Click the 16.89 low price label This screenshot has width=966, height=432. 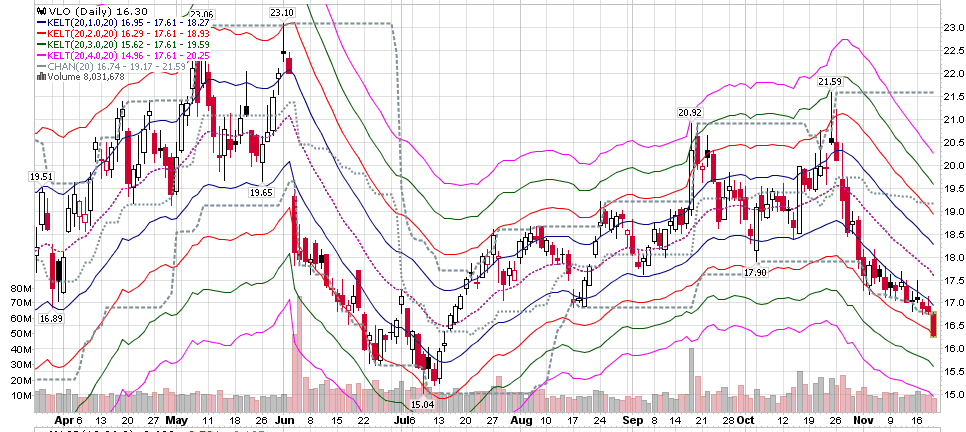tap(51, 319)
